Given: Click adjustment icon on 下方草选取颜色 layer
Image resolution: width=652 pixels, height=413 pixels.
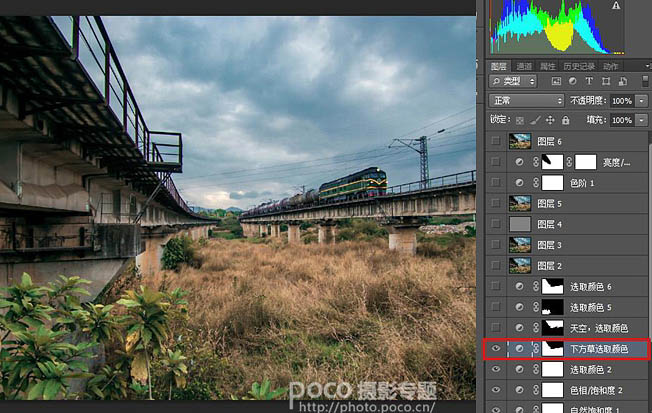Looking at the screenshot, I should coord(519,349).
